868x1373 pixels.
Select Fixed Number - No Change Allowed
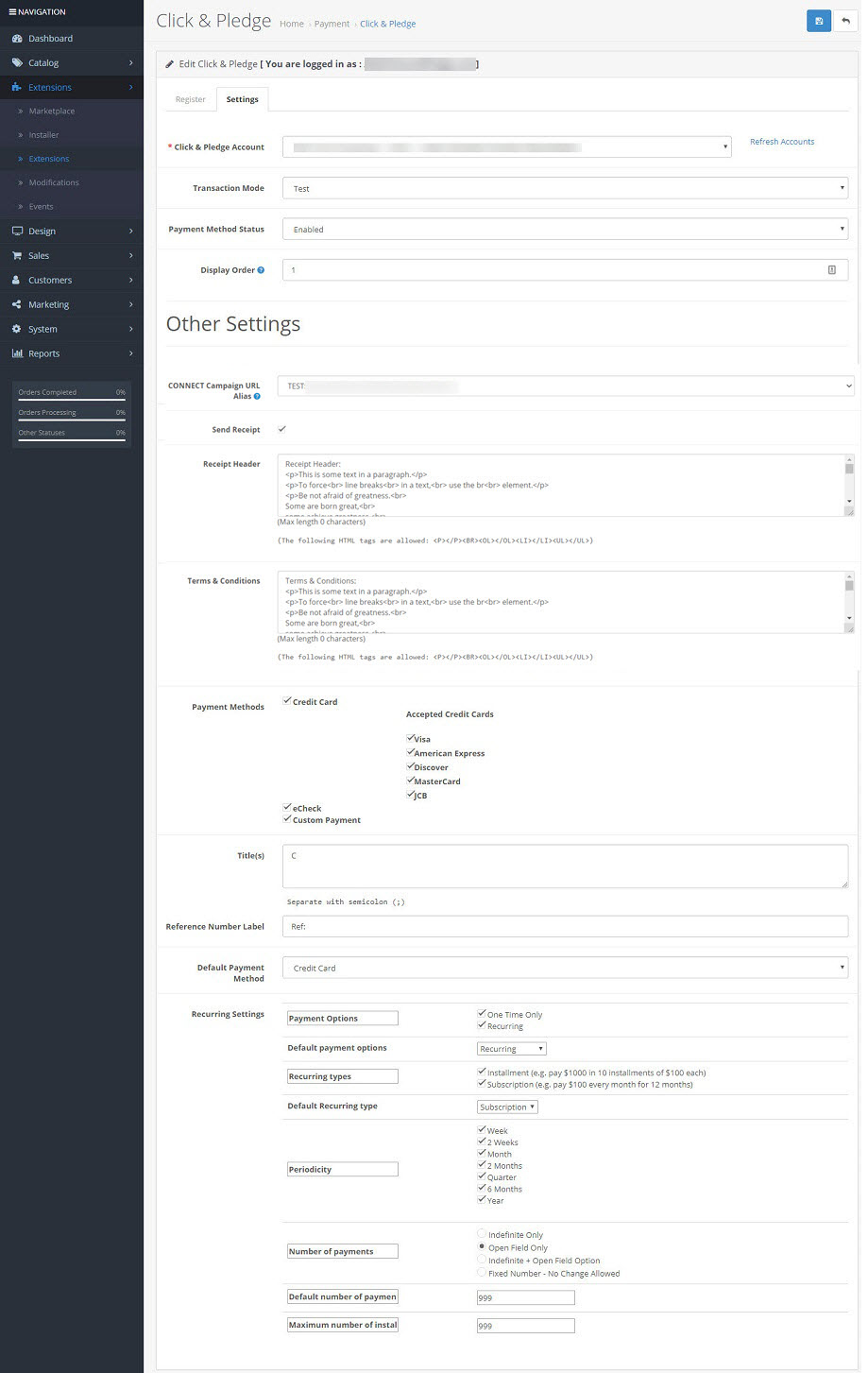coord(483,1273)
